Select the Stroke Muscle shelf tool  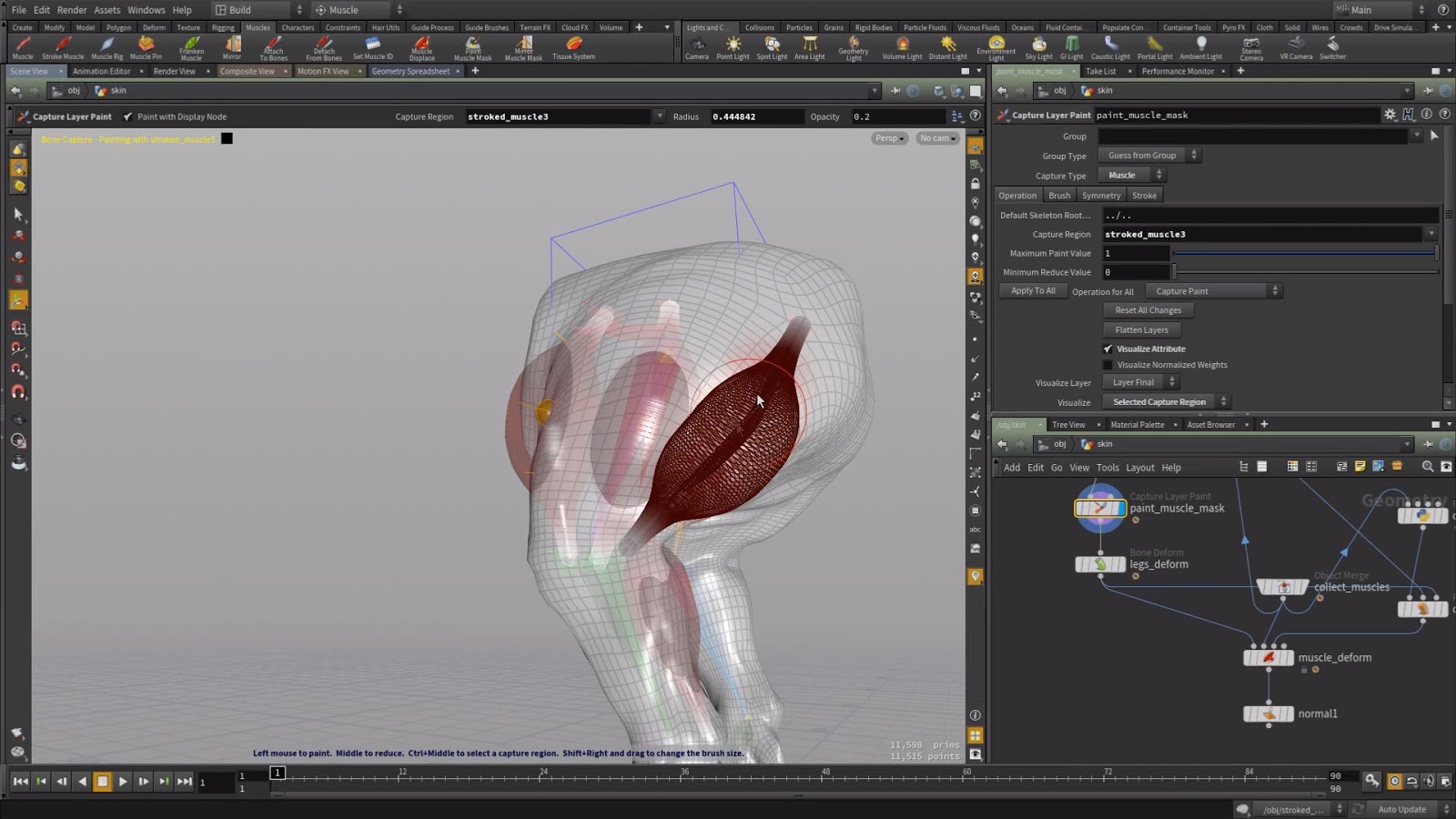tap(64, 47)
